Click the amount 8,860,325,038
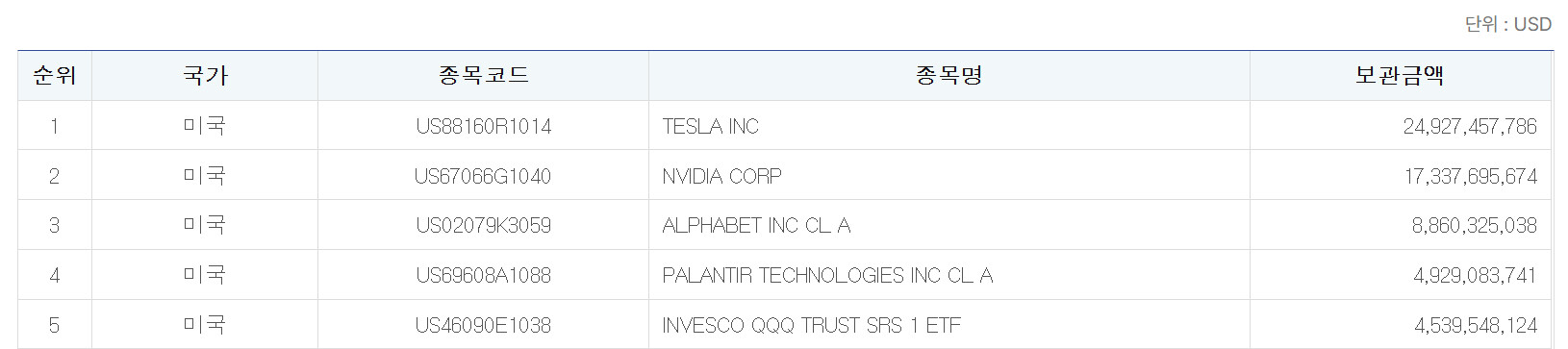Screen dimensions: 1568x349 (1475, 226)
